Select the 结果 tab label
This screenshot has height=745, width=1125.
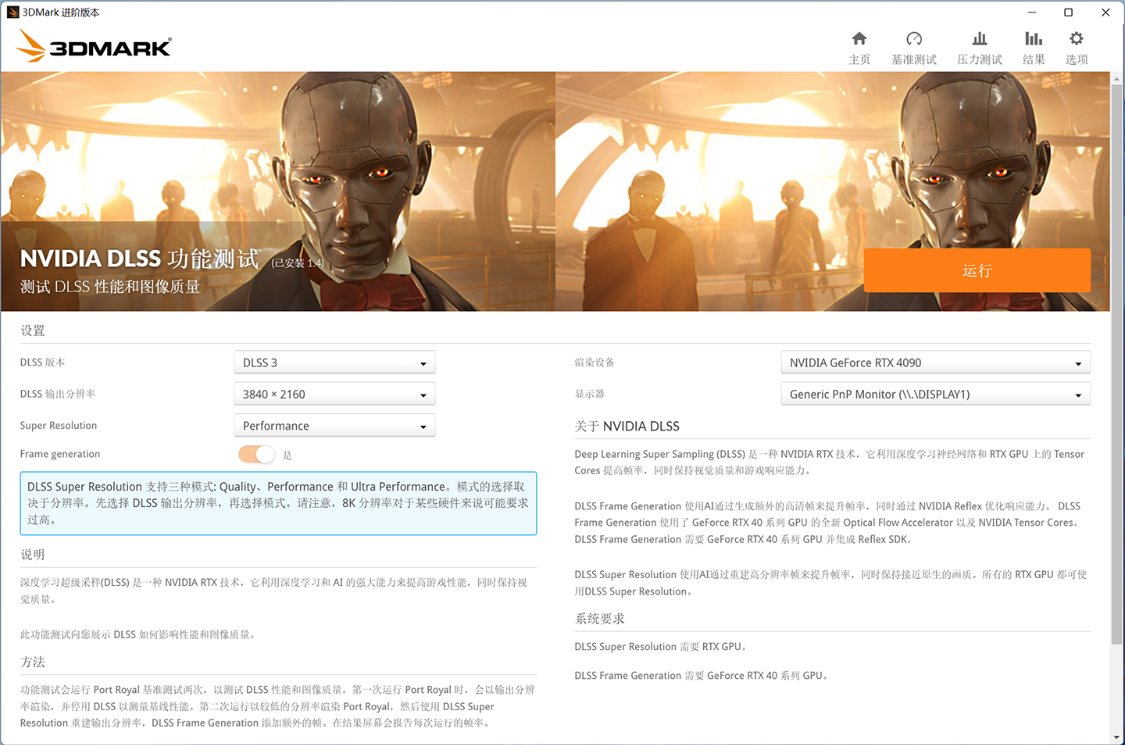point(1033,60)
